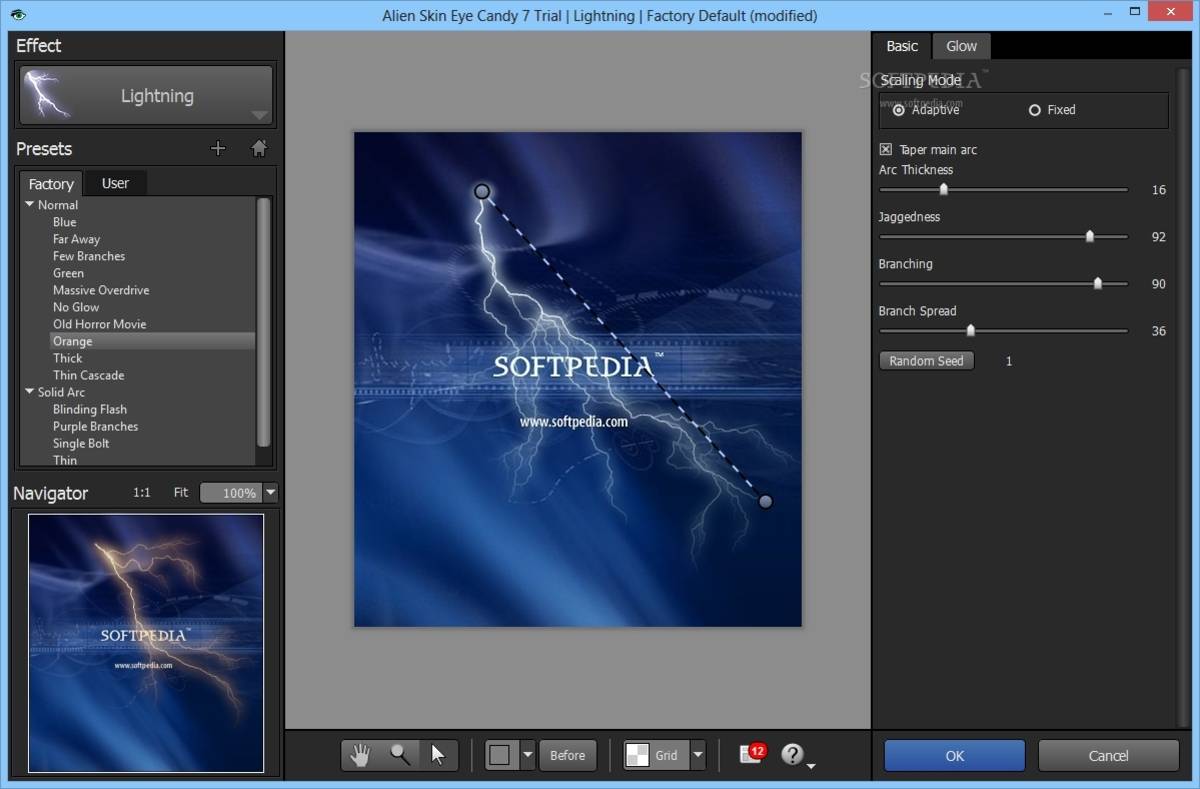Click the Branch Spread value 36
The height and width of the screenshot is (789, 1200).
pos(1158,331)
